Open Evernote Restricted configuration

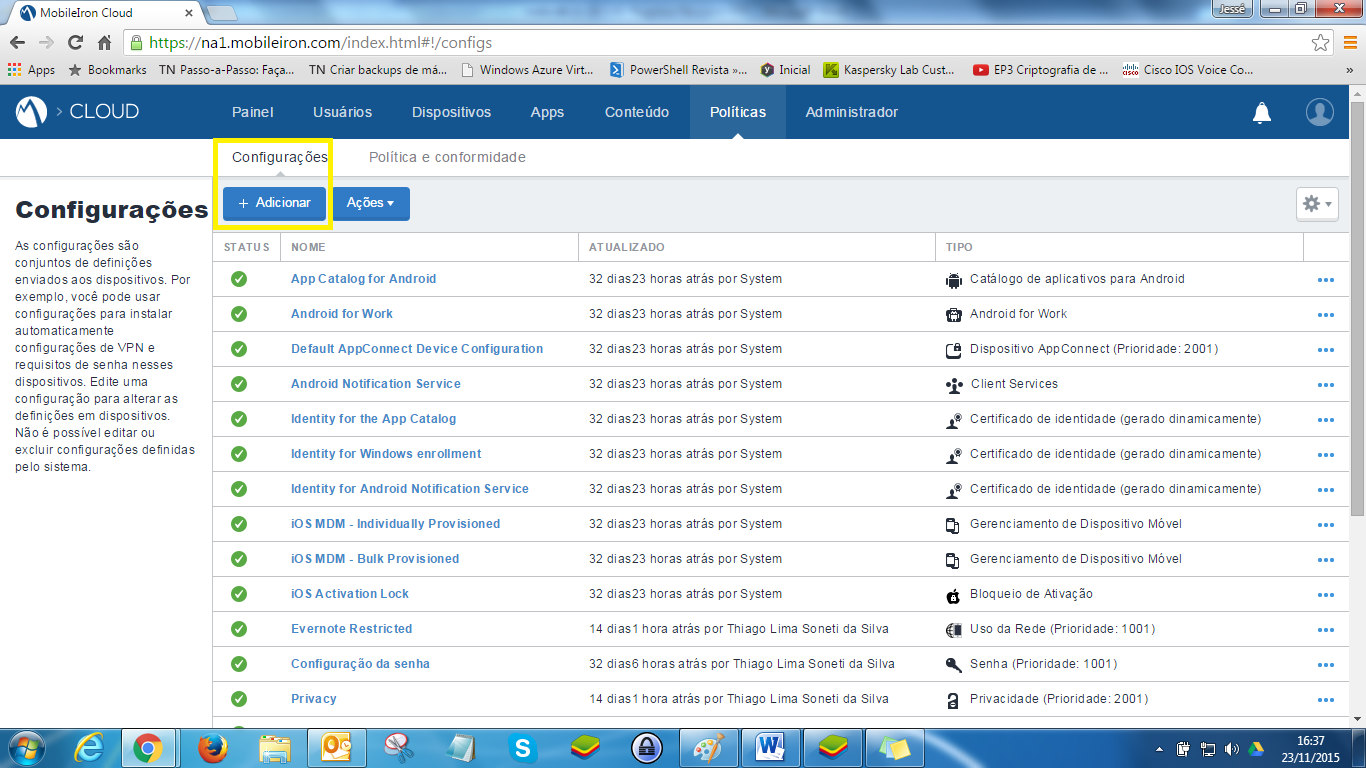(x=351, y=629)
